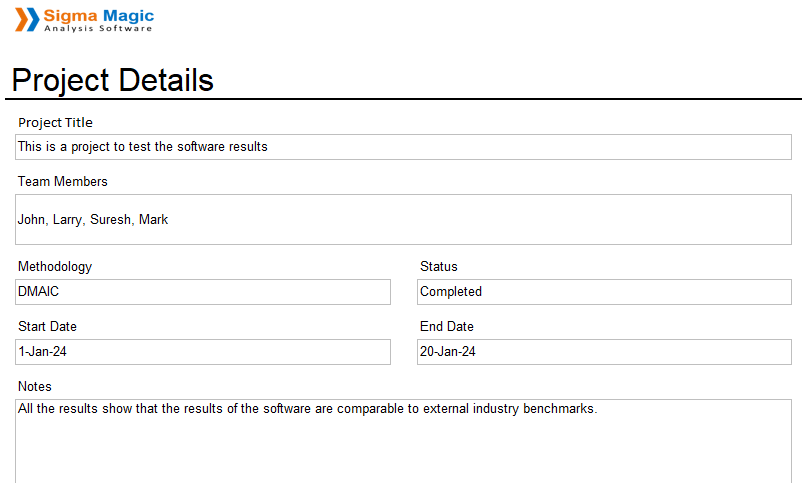The image size is (807, 483).
Task: Click the word benchmarks in the Notes text
Action: coord(559,409)
